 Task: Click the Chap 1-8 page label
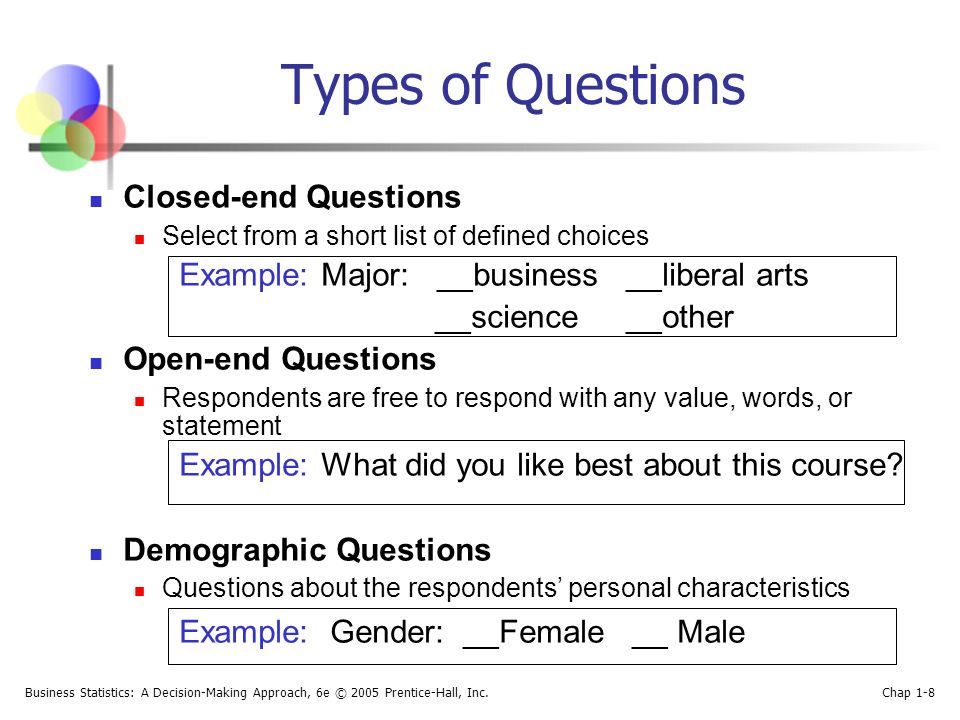pos(908,692)
